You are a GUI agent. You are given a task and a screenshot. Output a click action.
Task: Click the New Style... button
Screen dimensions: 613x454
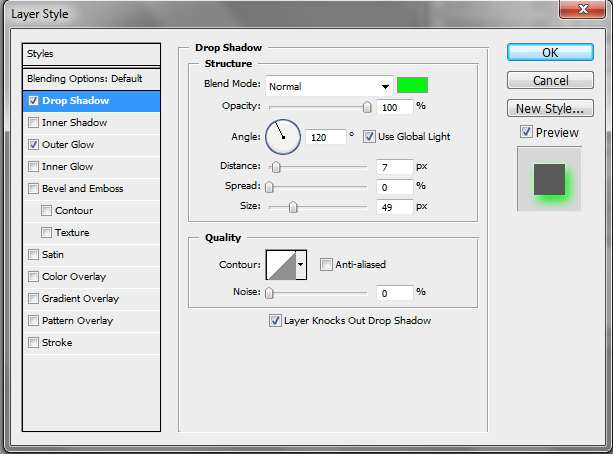click(549, 108)
